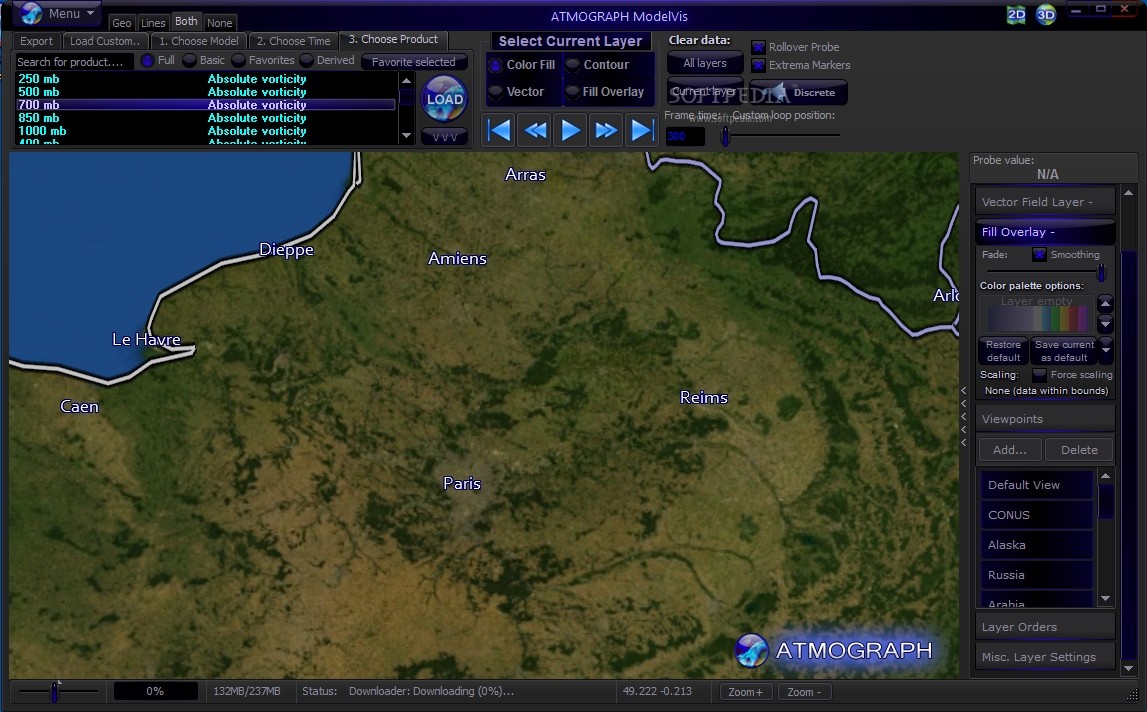Delete the selected viewpoint

[1079, 450]
